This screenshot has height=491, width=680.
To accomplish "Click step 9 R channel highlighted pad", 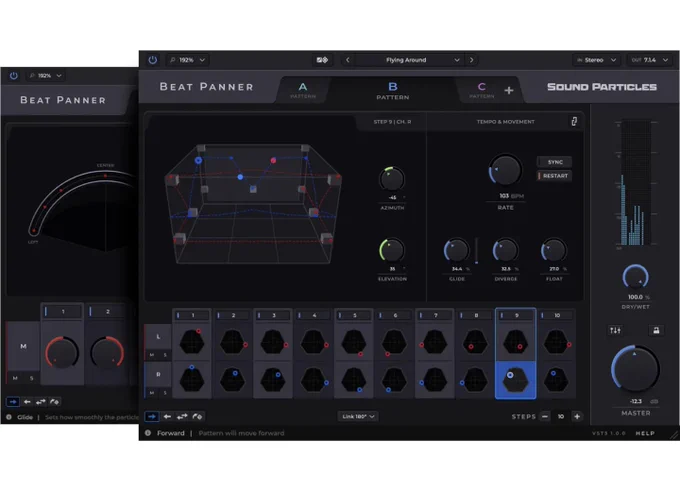I will click(x=516, y=380).
